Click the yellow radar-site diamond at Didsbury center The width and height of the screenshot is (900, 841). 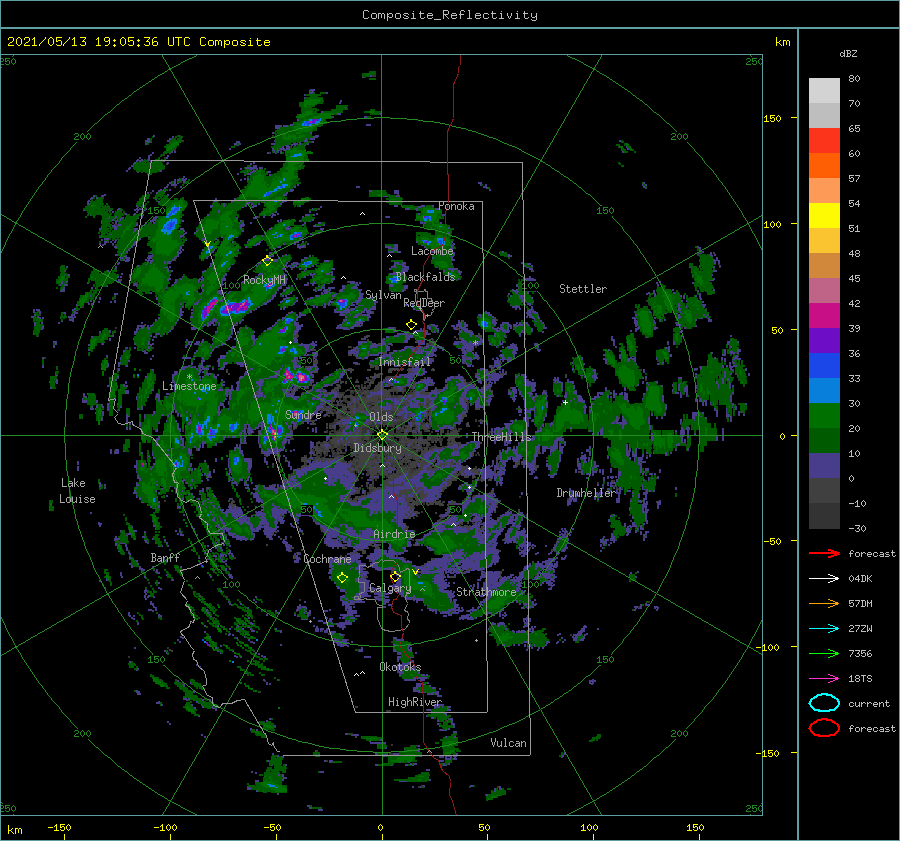[x=382, y=435]
